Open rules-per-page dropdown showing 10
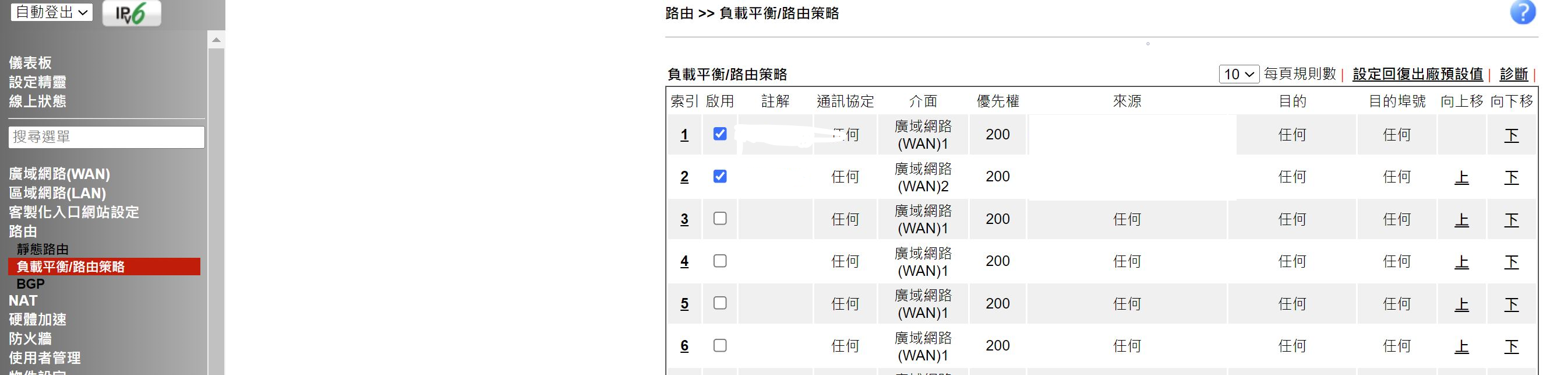Image resolution: width=1568 pixels, height=375 pixels. coord(1239,75)
